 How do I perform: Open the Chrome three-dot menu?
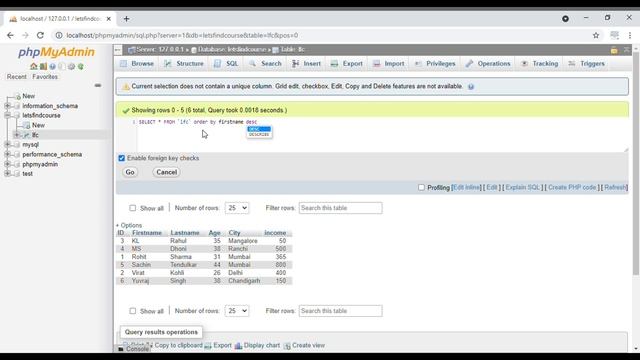pyautogui.click(x=630, y=36)
